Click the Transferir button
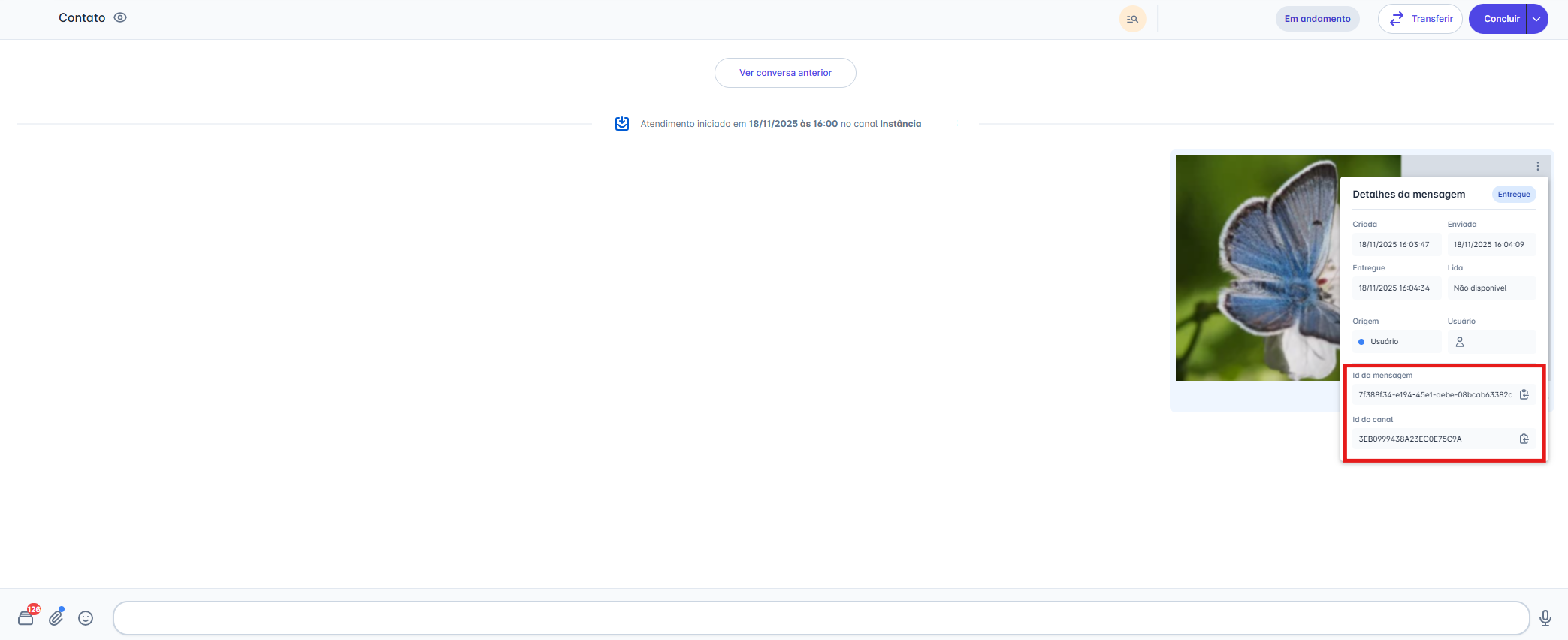 click(x=1420, y=19)
